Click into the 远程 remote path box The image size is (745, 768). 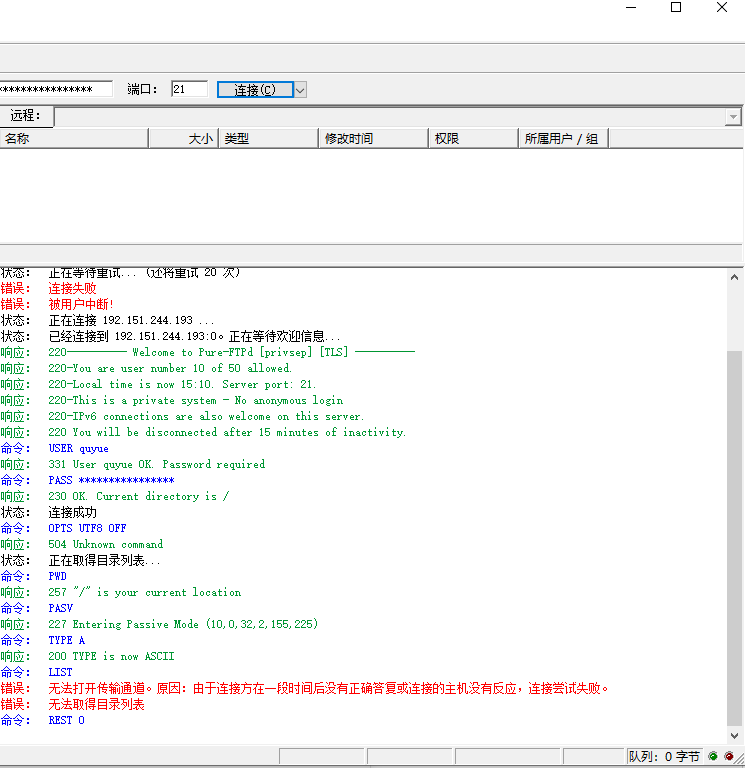(x=389, y=117)
